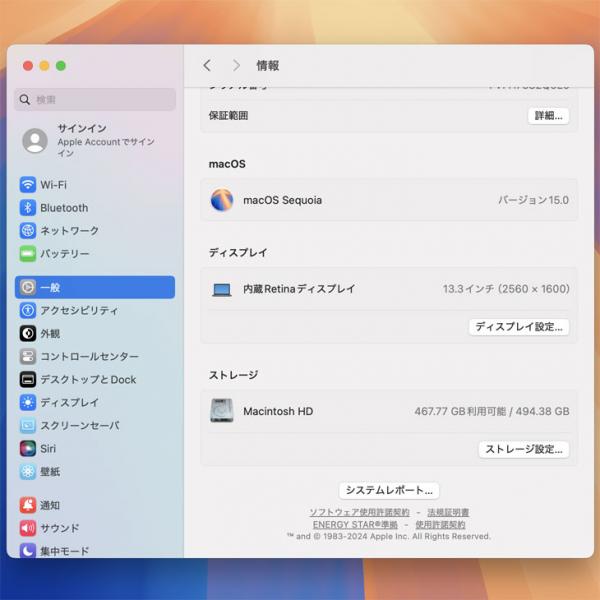Open Bluetooth icon in sidebar
Image resolution: width=600 pixels, height=600 pixels.
click(x=28, y=208)
